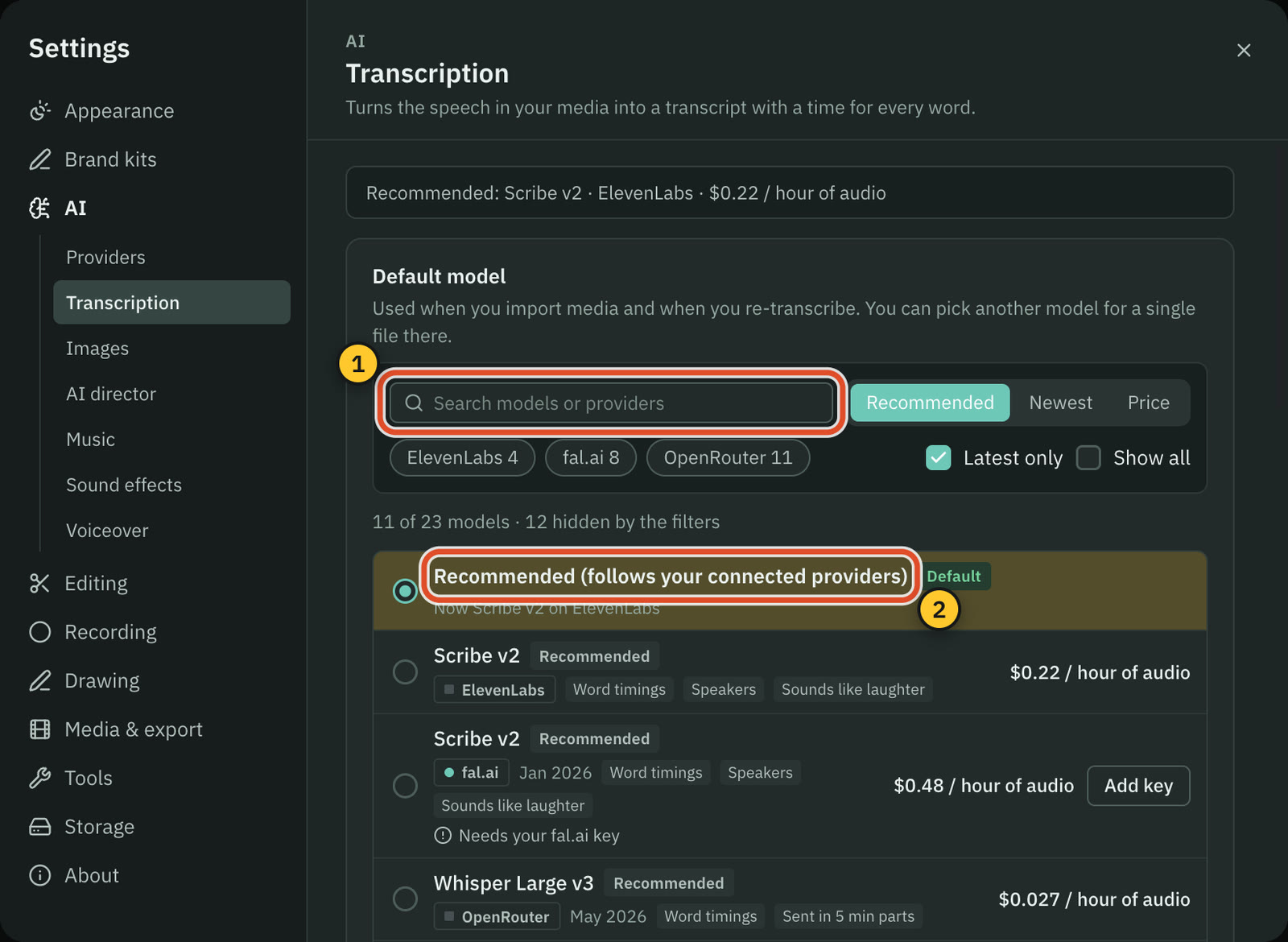Click the AI brain icon in the sidebar

point(39,209)
